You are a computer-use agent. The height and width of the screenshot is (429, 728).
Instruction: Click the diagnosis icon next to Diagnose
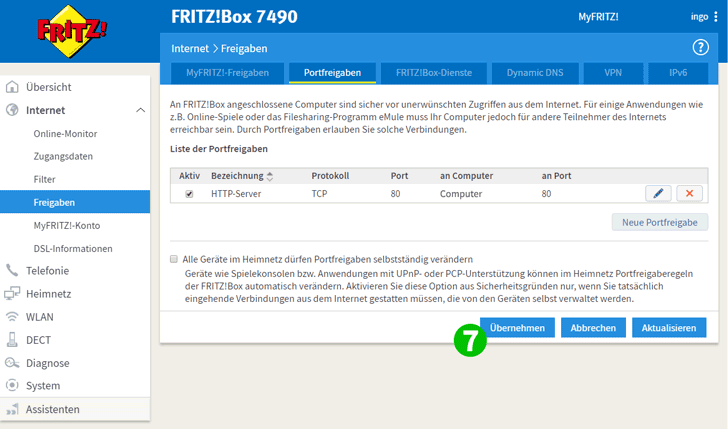(x=12, y=363)
